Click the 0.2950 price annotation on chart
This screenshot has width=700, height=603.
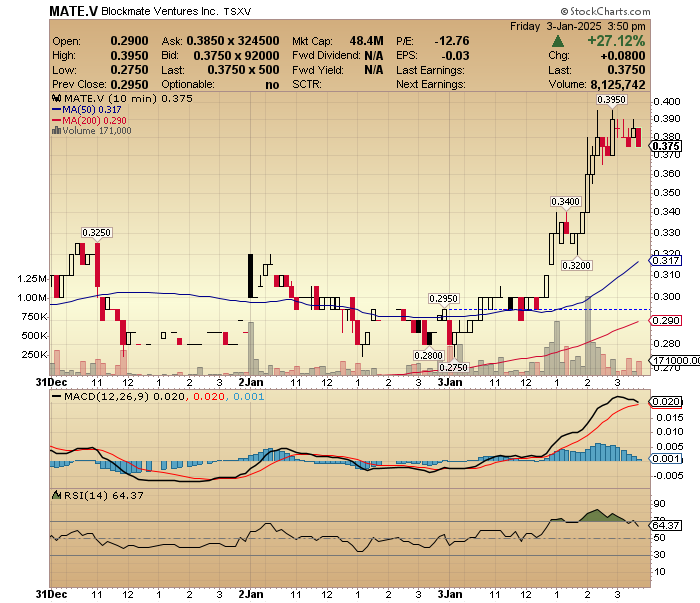click(x=443, y=298)
